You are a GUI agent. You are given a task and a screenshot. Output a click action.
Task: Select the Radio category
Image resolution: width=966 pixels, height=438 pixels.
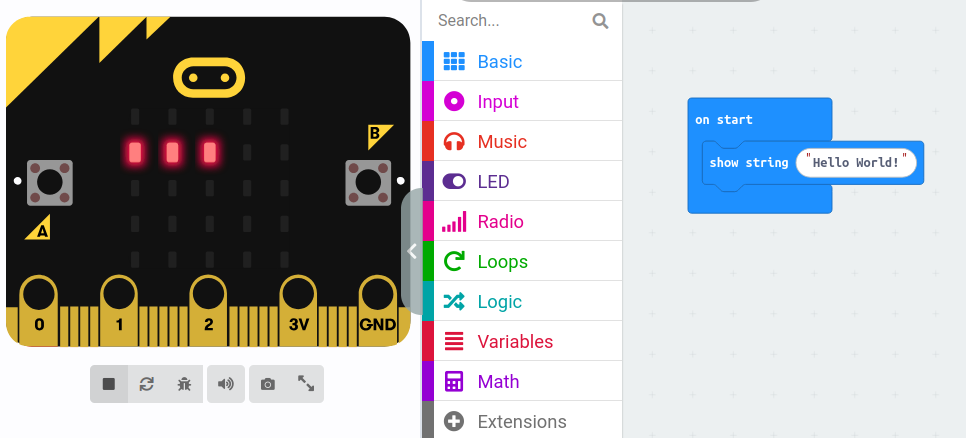pos(522,221)
